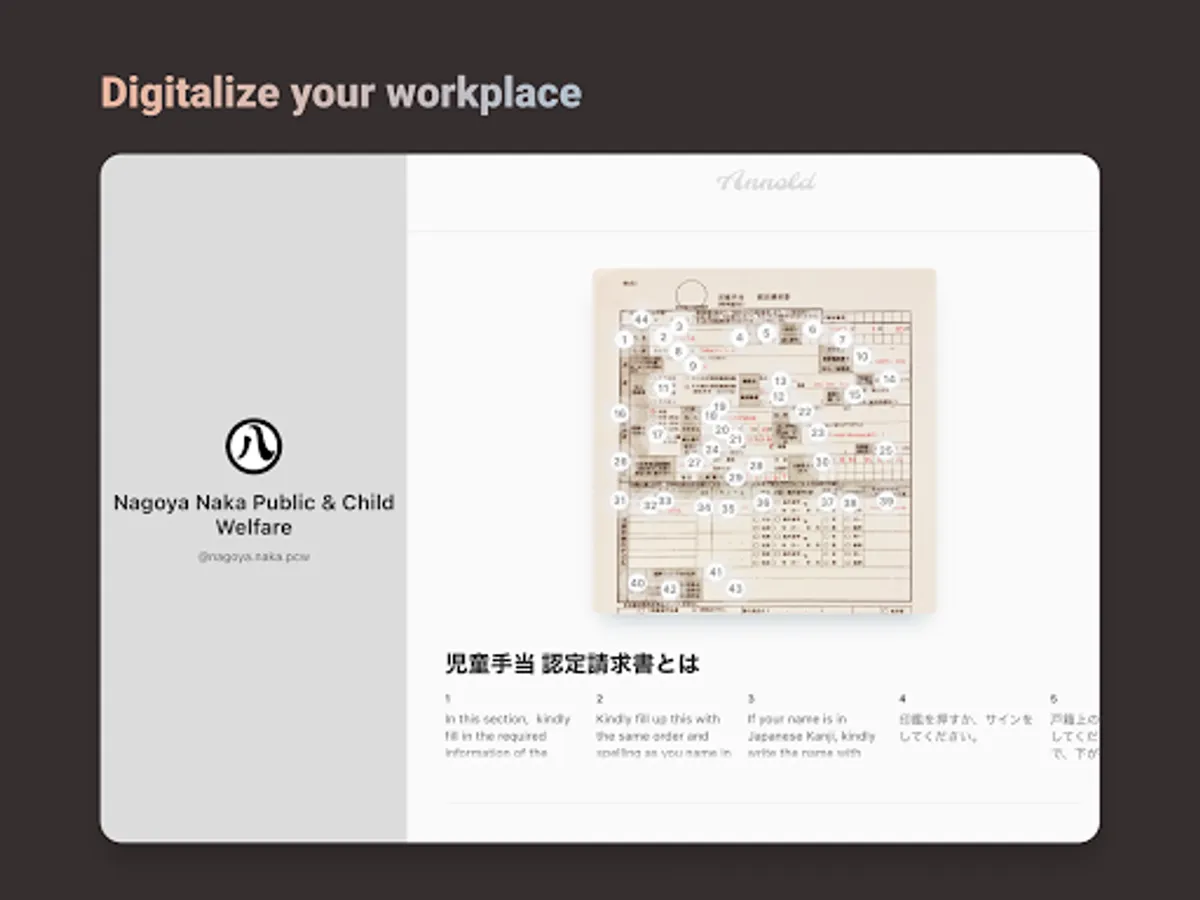Select annotation marker 21 on the form
The image size is (1200, 900).
coord(736,439)
